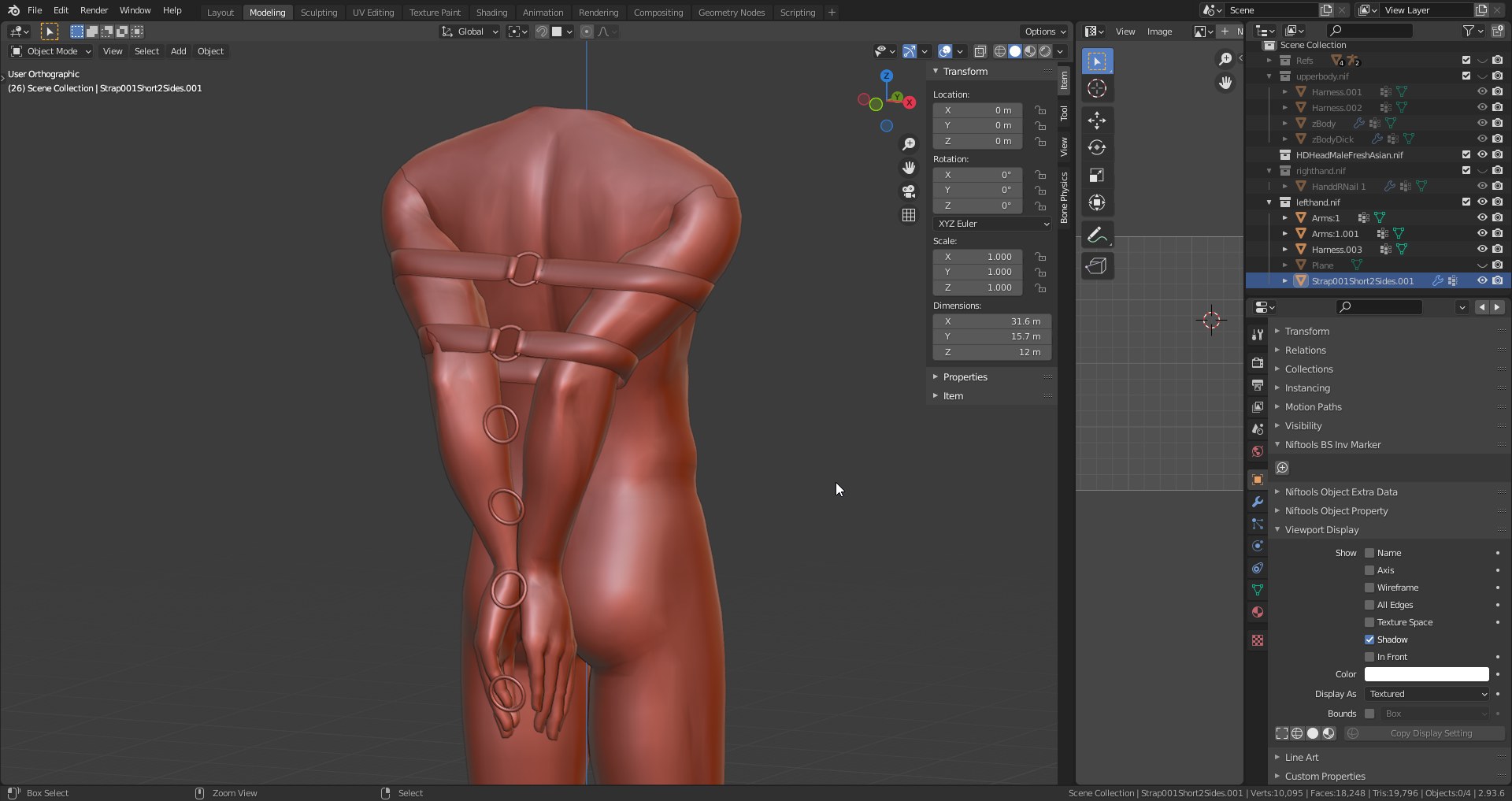
Task: Choose the Rotate tool in image editor toolbar
Action: click(x=1097, y=147)
